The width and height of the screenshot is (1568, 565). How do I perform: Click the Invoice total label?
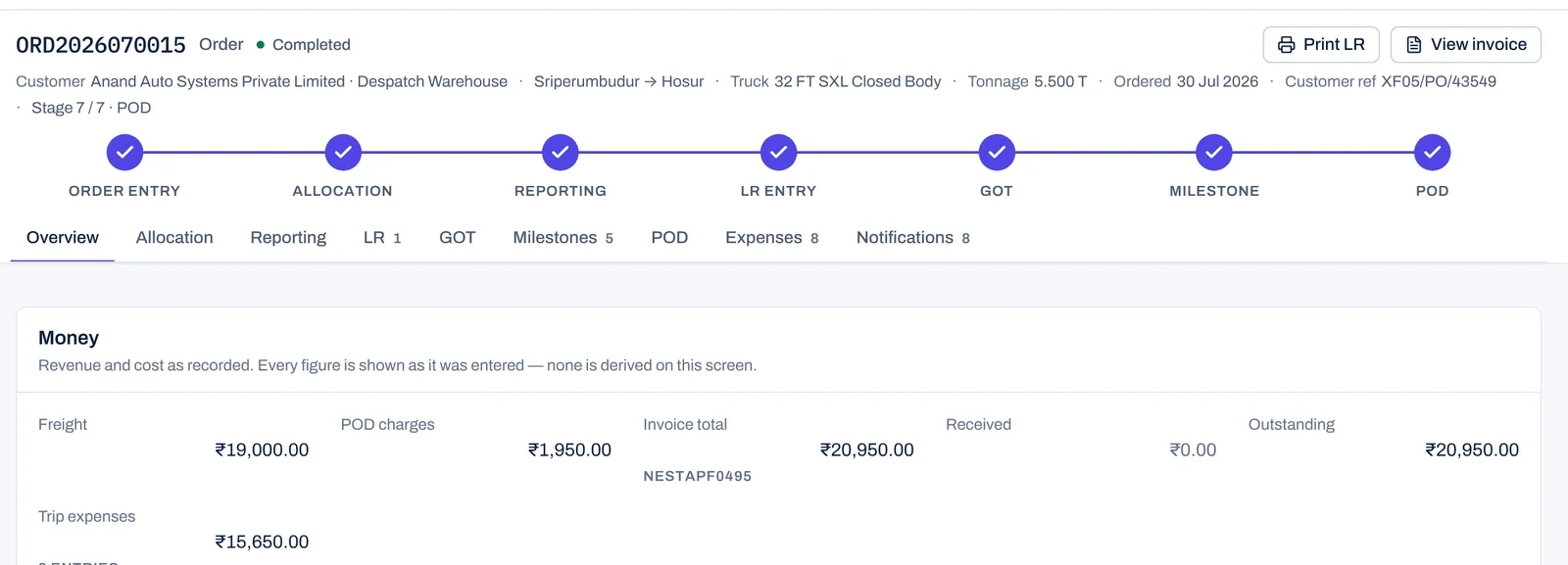coord(685,424)
